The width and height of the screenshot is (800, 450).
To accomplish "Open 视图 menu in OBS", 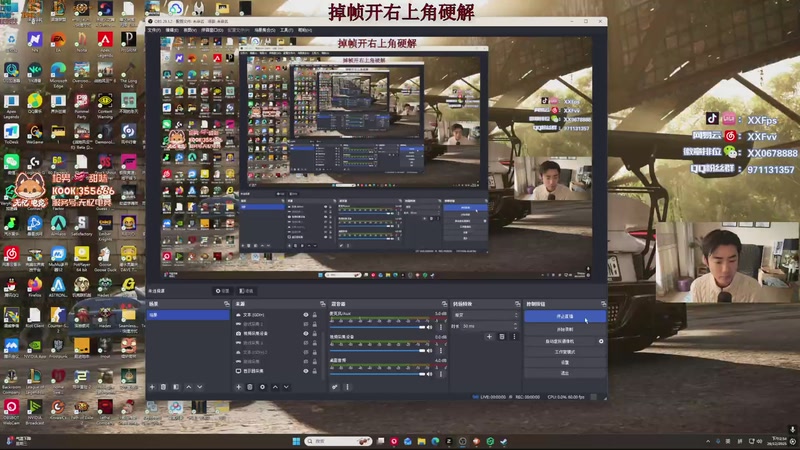I will point(190,30).
